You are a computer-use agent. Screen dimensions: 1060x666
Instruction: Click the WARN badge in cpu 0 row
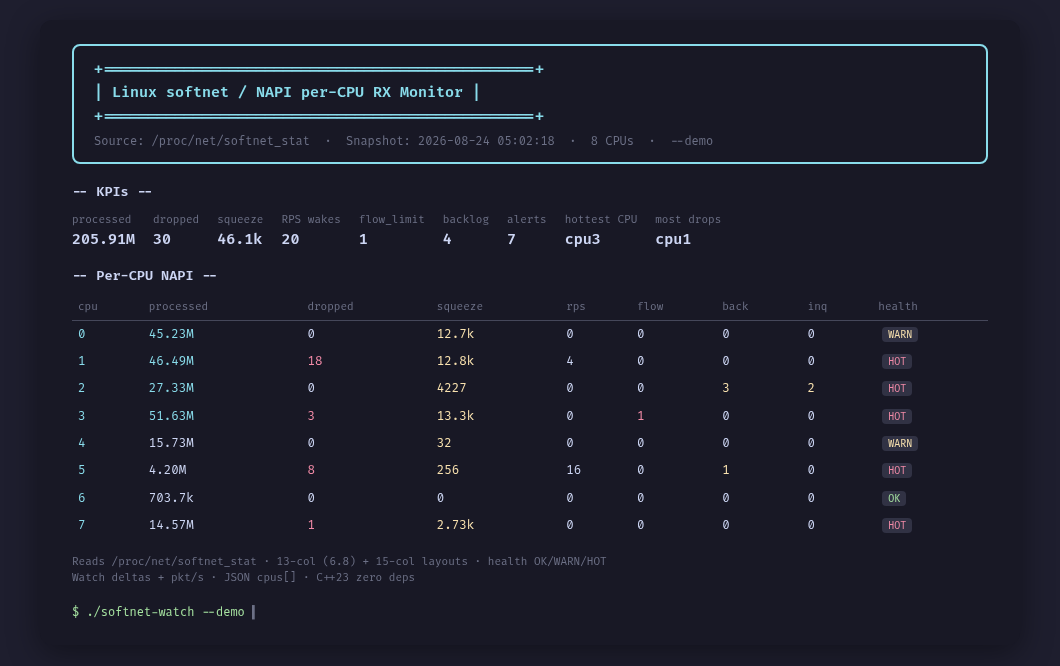pyautogui.click(x=900, y=334)
